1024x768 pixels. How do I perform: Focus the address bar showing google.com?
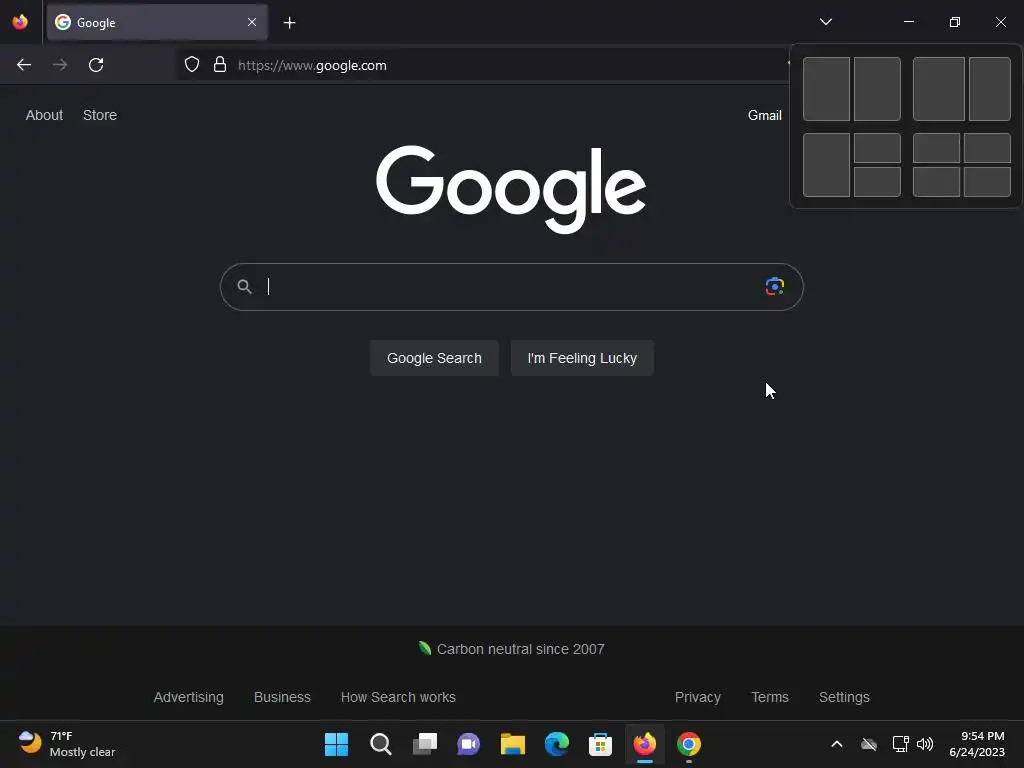483,65
